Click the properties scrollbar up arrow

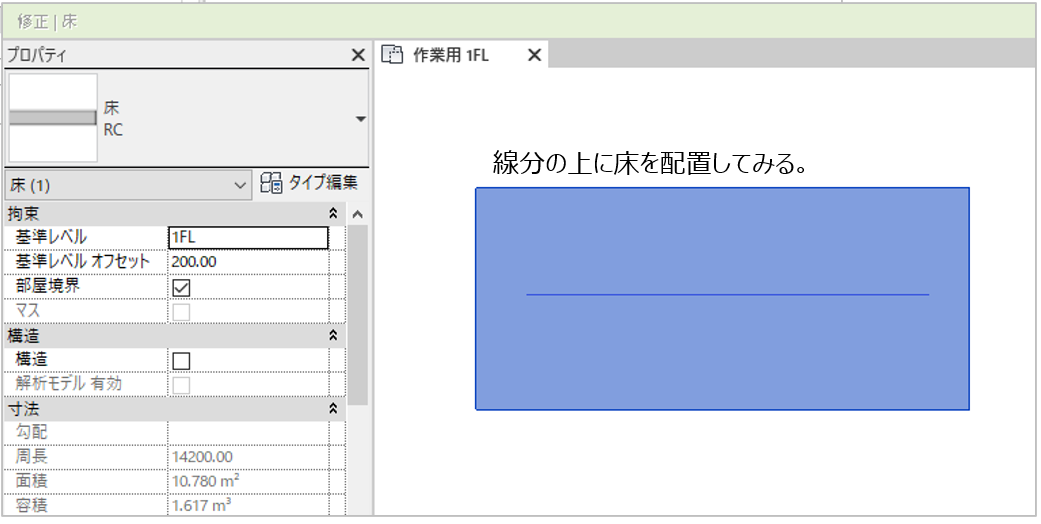357,214
